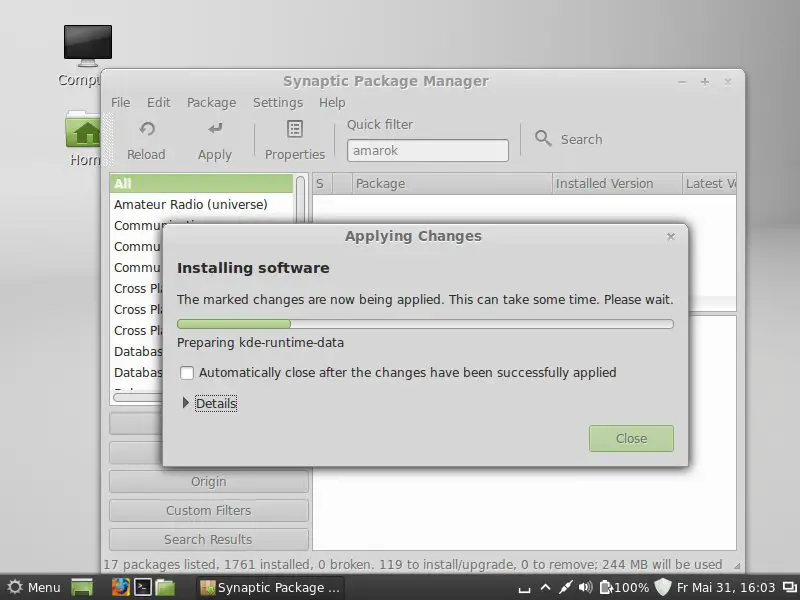
Task: Click the show desktop taskbar icon
Action: [x=82, y=587]
